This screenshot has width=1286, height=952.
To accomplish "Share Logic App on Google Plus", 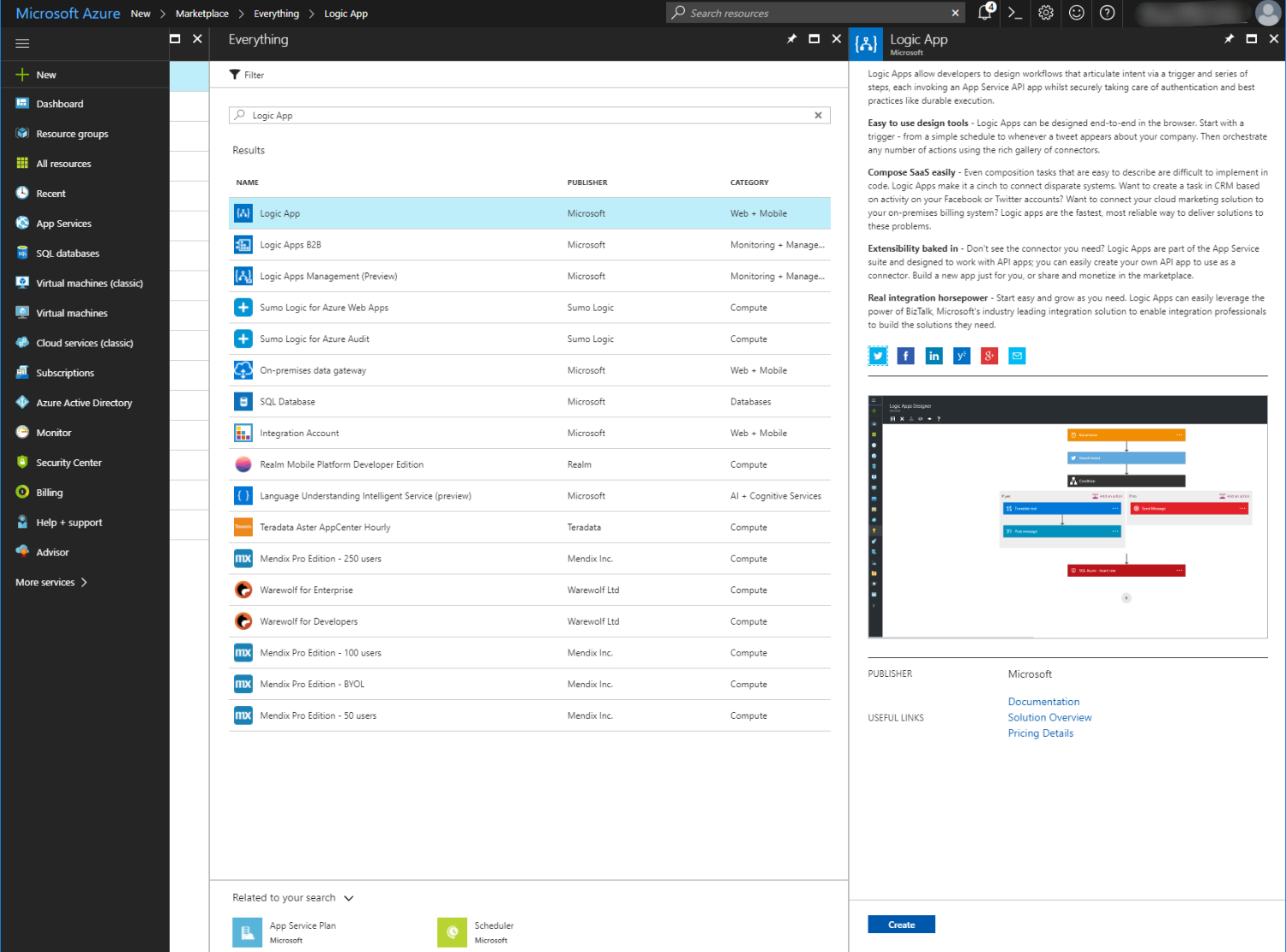I will point(989,356).
